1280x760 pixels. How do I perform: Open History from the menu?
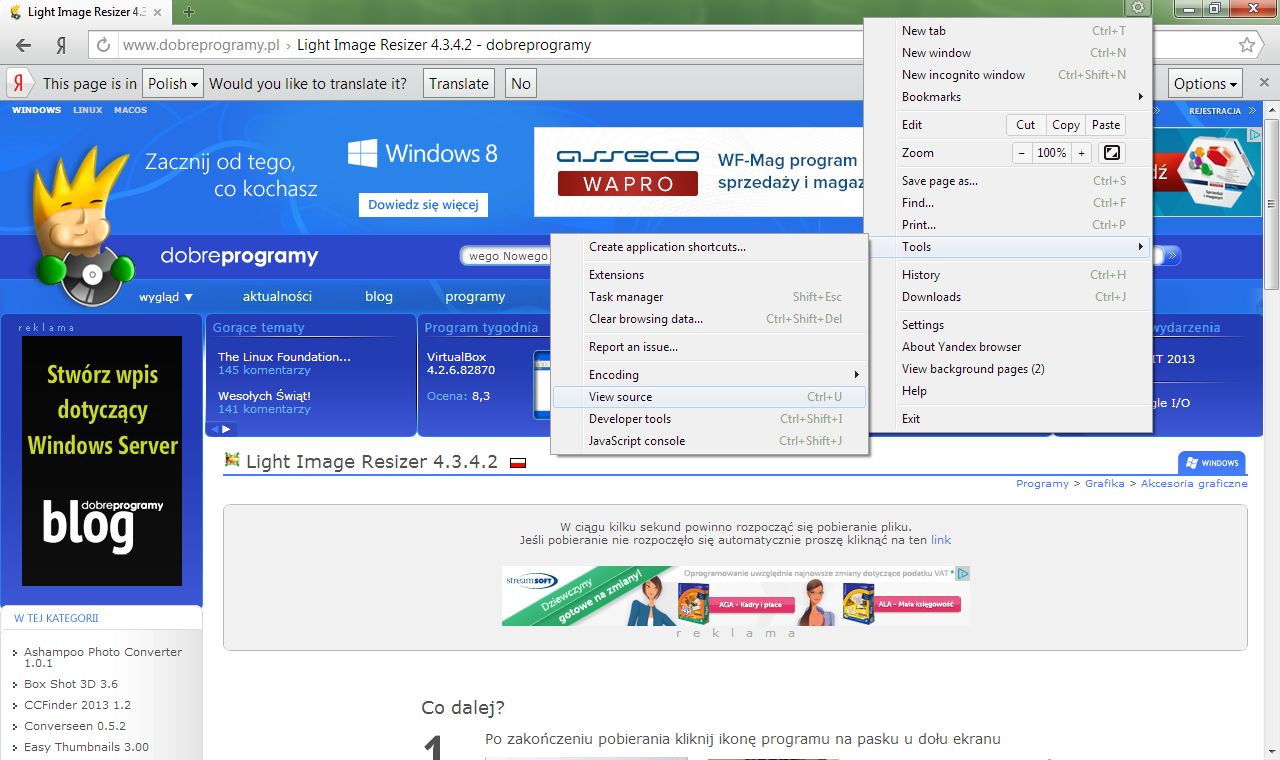(x=1008, y=275)
